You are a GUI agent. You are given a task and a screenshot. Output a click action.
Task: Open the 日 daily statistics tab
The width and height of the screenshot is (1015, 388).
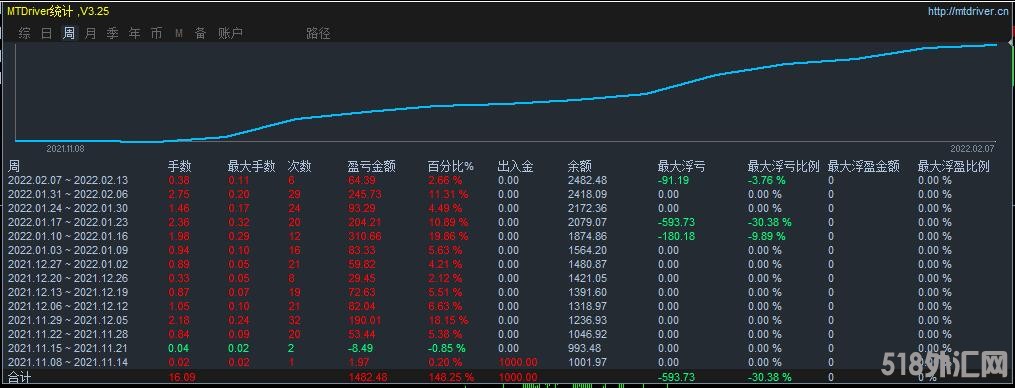pyautogui.click(x=47, y=33)
